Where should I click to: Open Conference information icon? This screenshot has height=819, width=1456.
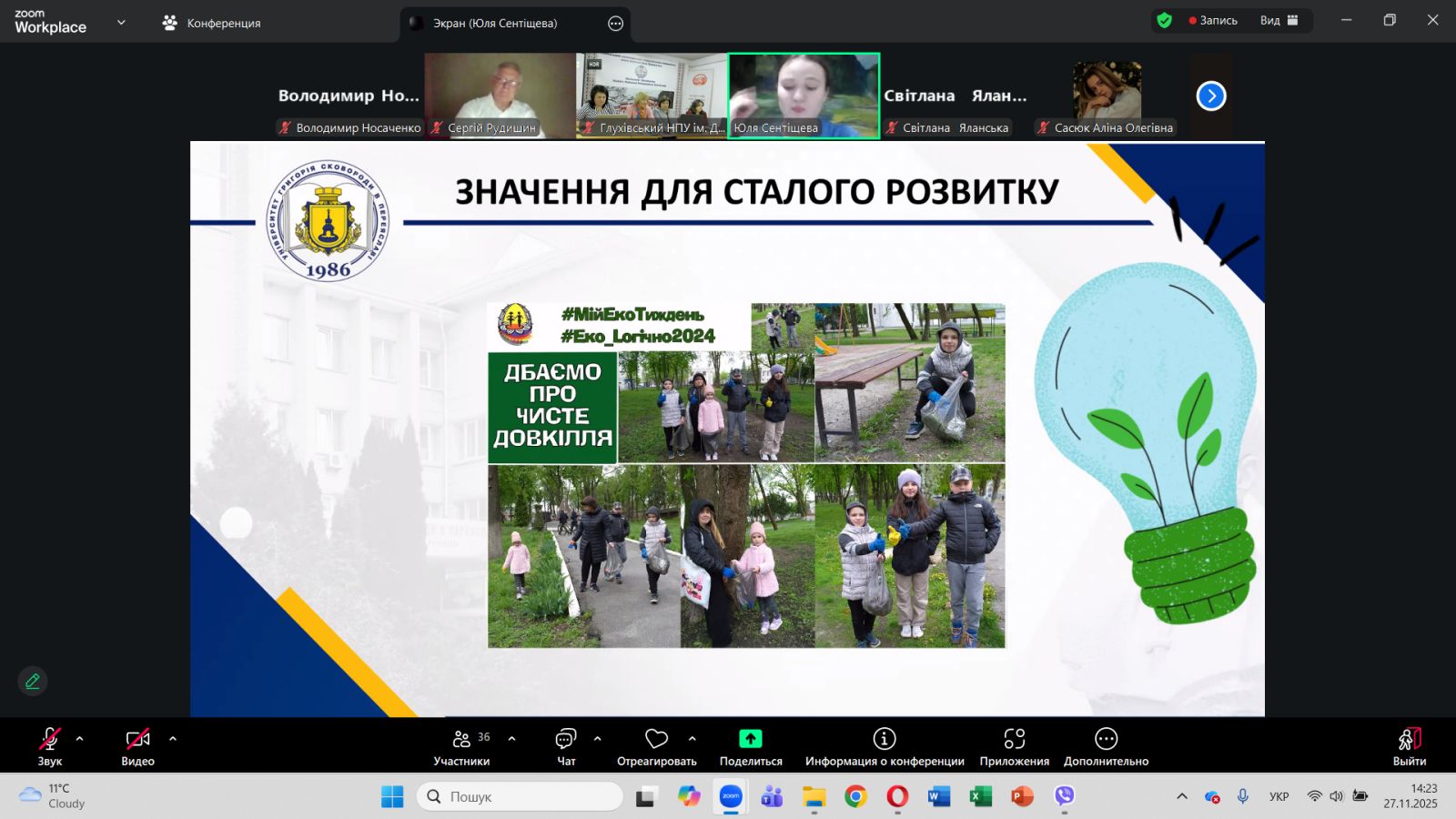[884, 739]
